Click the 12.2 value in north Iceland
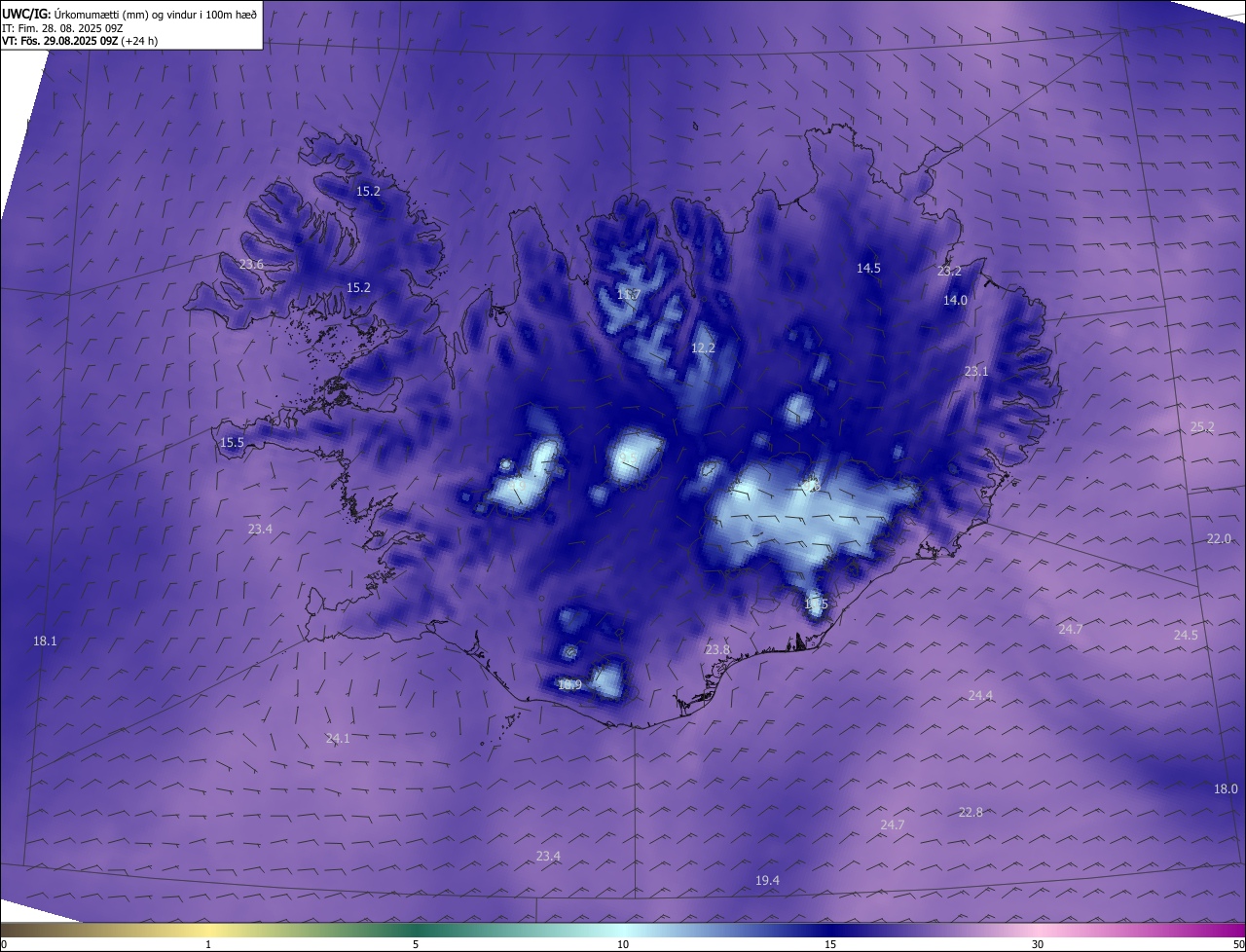The image size is (1246, 952). pyautogui.click(x=703, y=348)
